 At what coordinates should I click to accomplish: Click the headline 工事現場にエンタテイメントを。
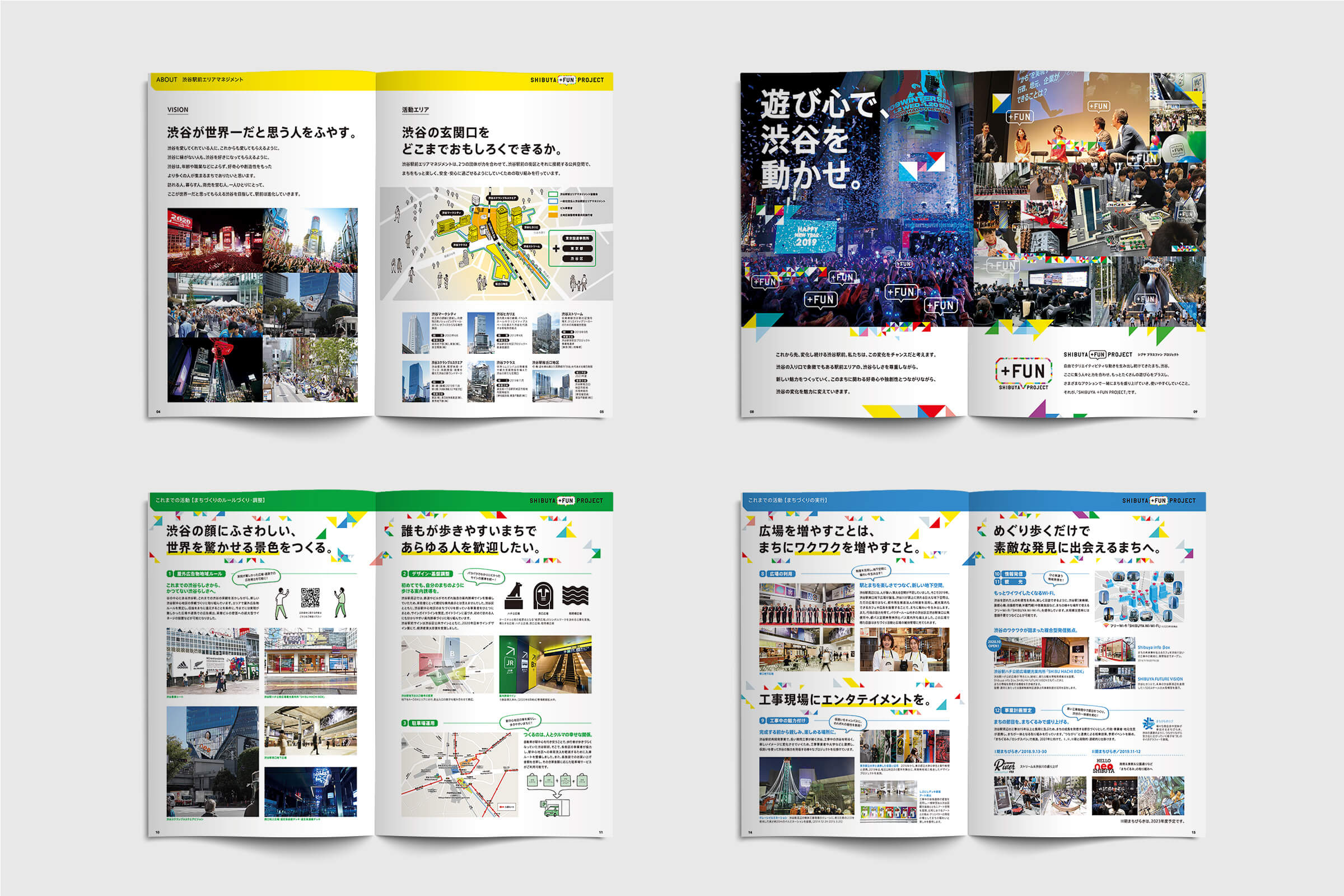(x=845, y=699)
